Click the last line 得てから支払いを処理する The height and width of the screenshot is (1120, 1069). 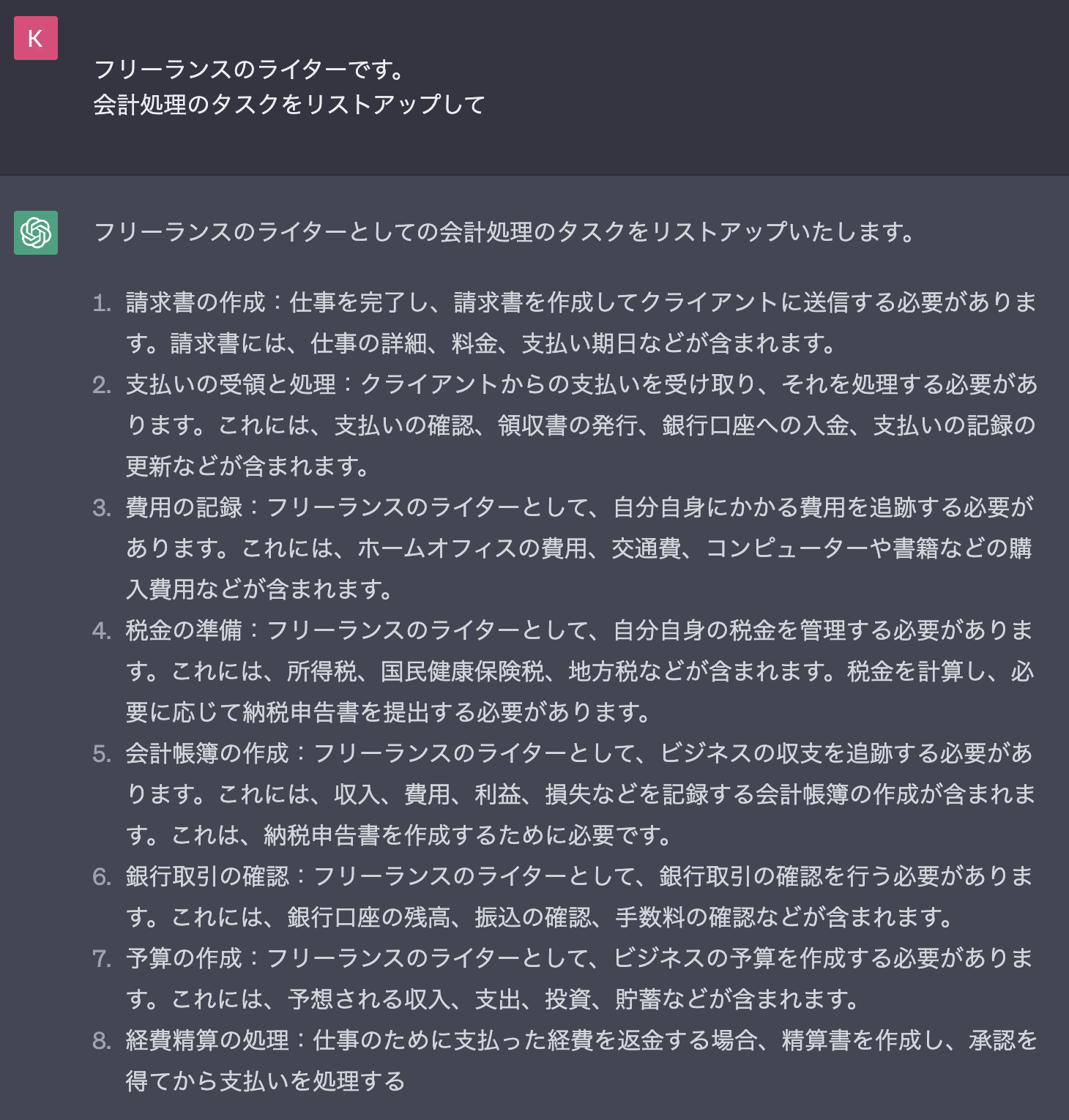[x=265, y=1081]
